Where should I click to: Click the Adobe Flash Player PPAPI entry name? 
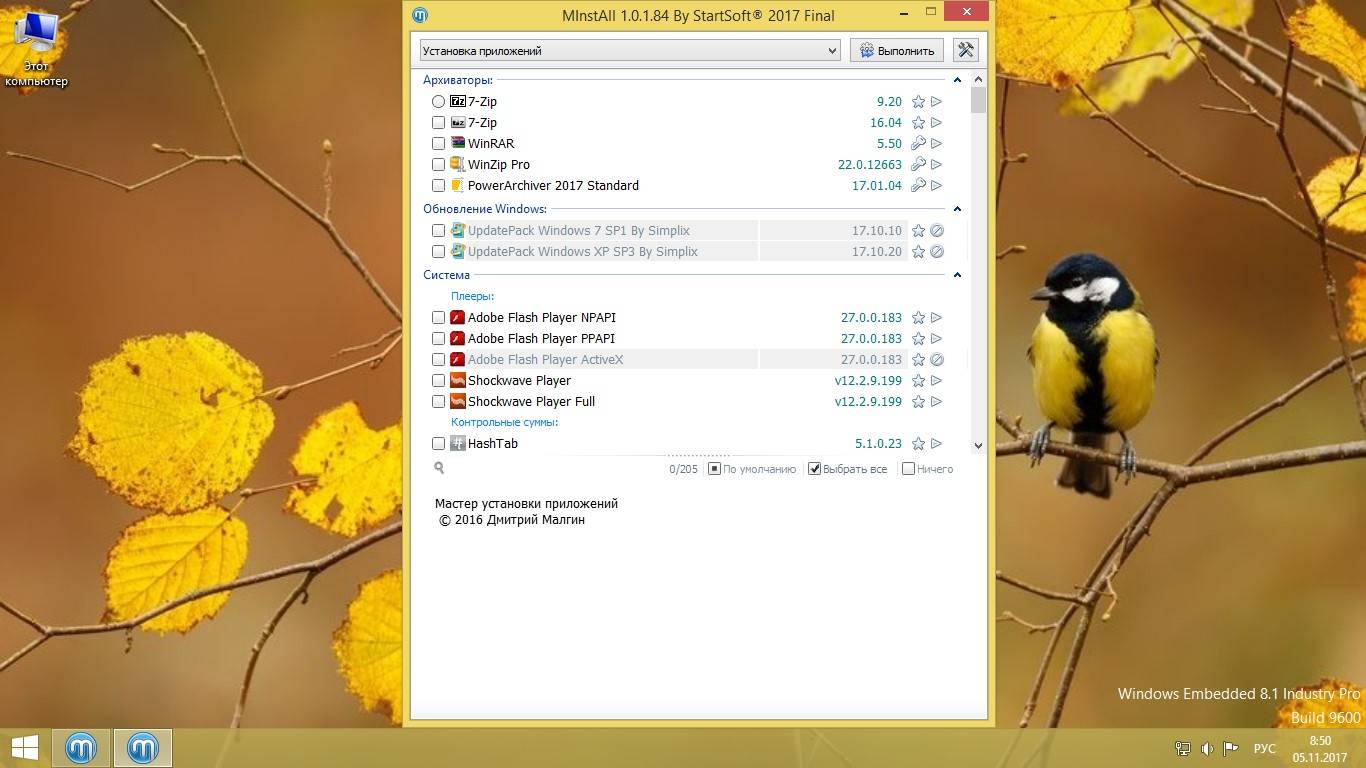(x=541, y=339)
